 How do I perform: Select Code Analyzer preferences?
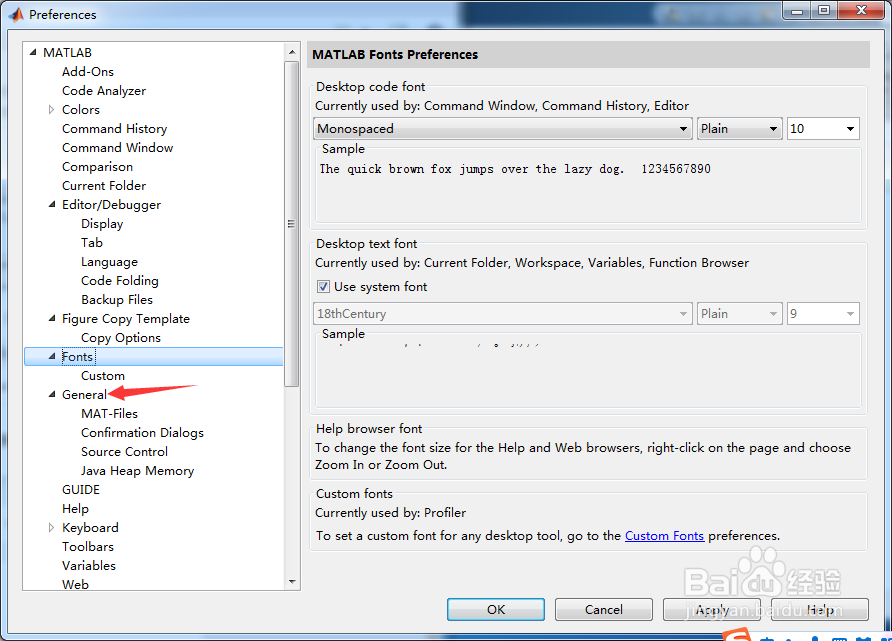104,90
